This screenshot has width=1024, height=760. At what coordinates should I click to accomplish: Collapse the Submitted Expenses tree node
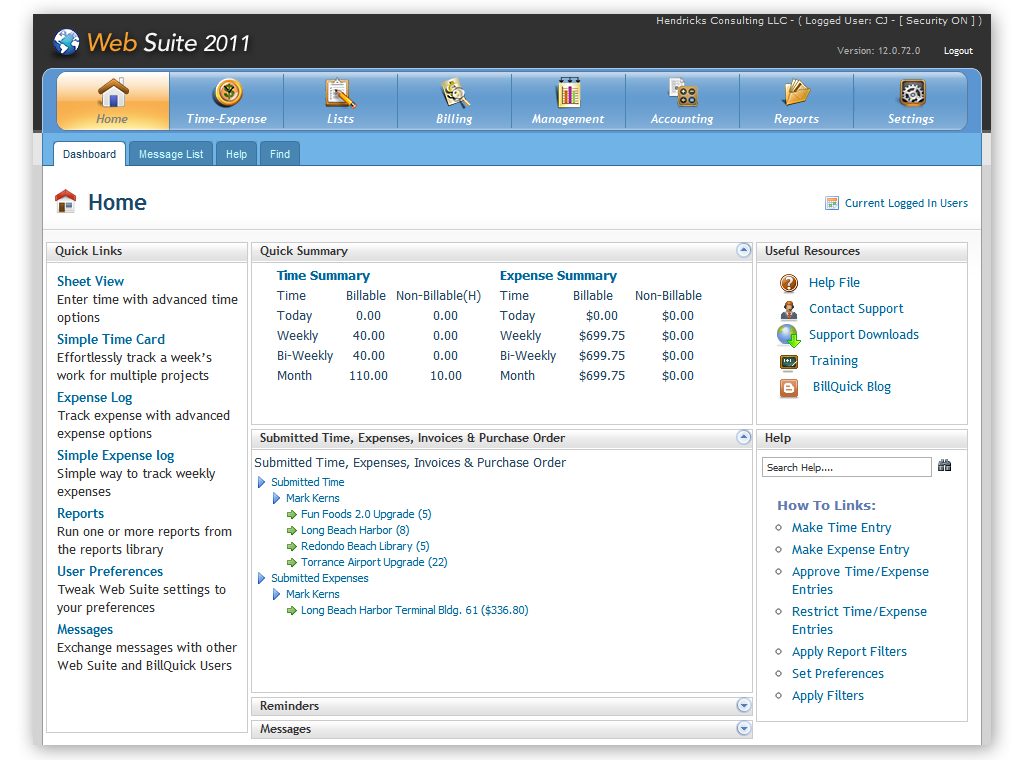[262, 578]
